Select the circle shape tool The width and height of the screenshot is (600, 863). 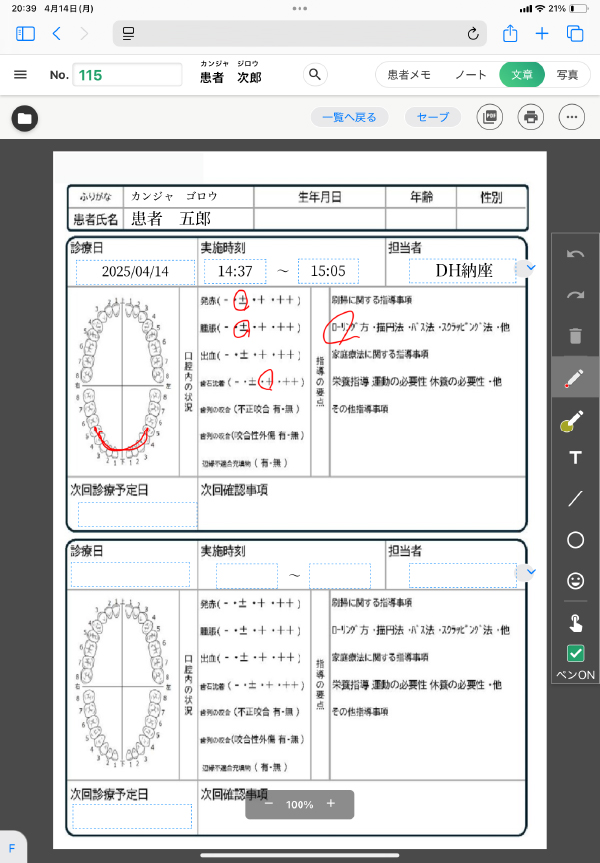pos(575,540)
